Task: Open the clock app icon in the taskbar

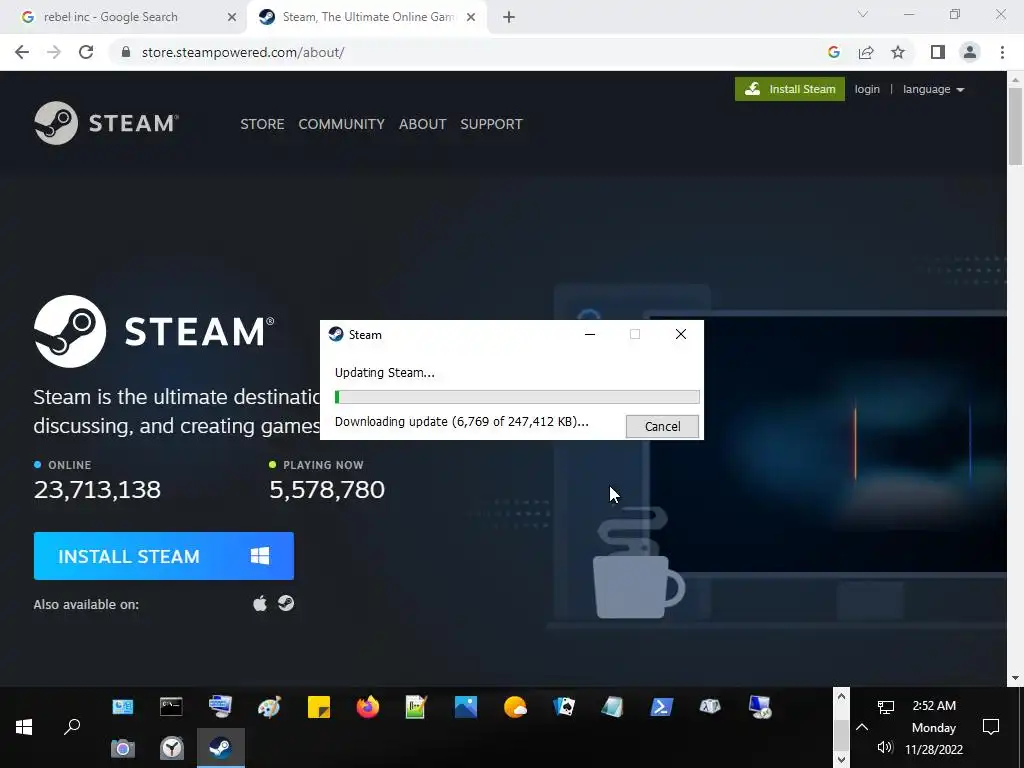Action: click(x=172, y=748)
